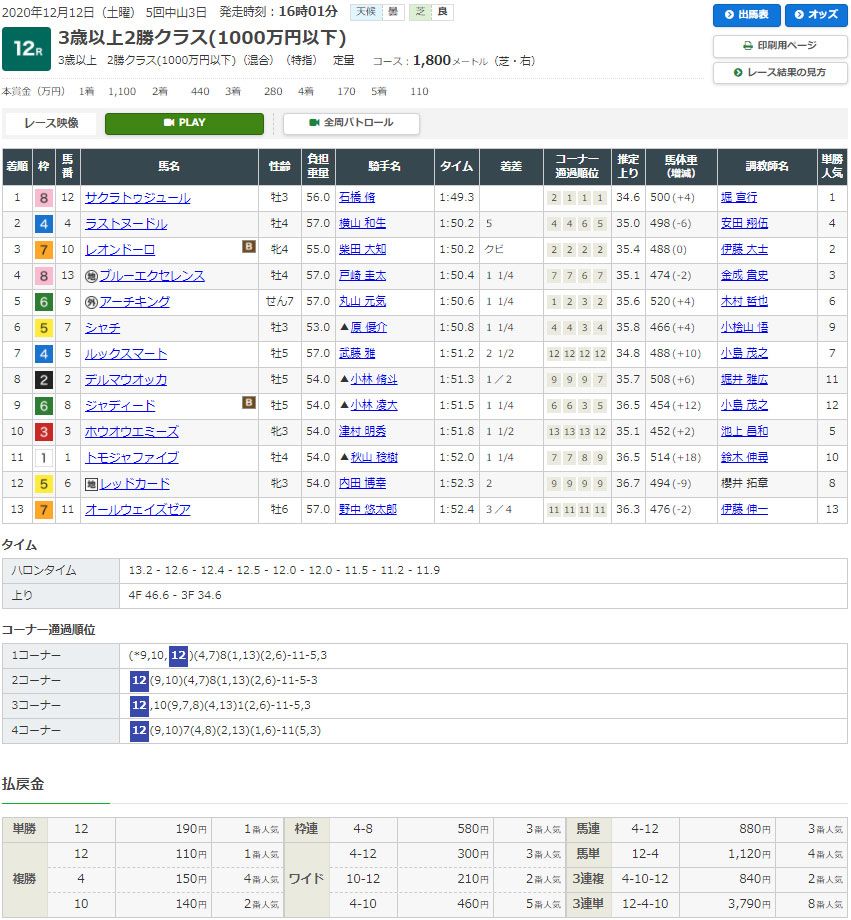Viewport: 851px width, 920px height.
Task: Open jockey 戸崎 圭太's profile link
Action: click(x=361, y=276)
